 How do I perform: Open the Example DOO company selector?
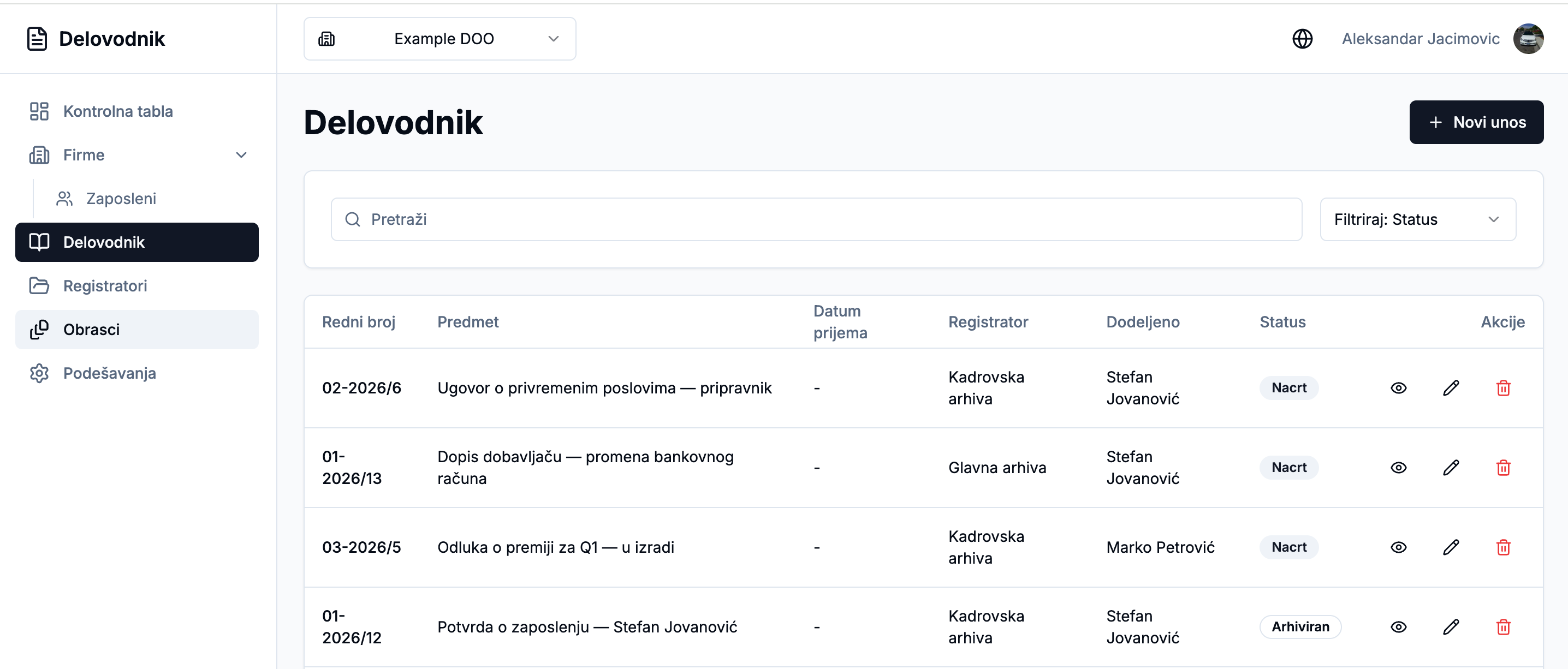[x=439, y=39]
